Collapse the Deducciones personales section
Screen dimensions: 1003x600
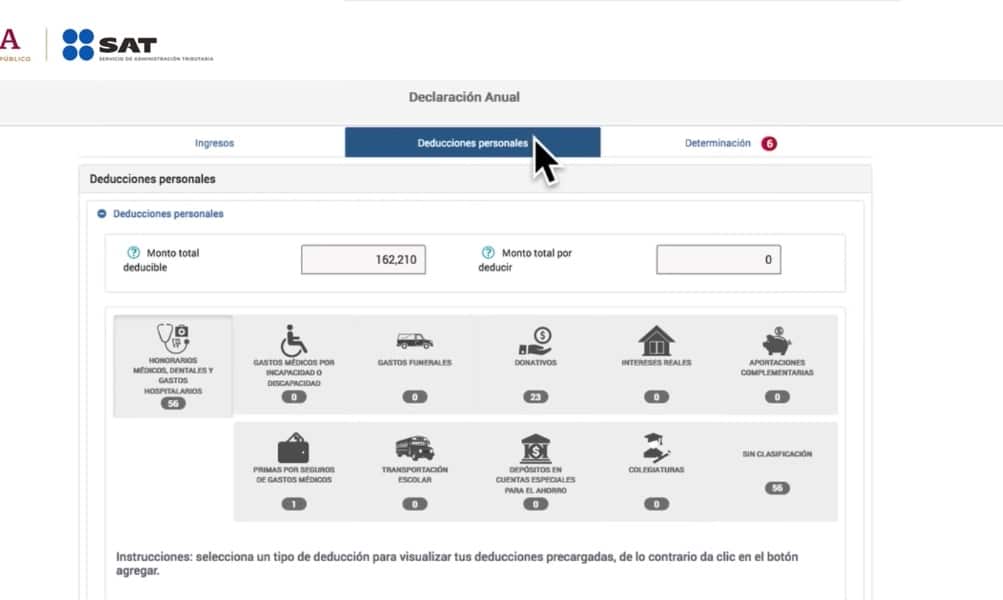(x=102, y=214)
